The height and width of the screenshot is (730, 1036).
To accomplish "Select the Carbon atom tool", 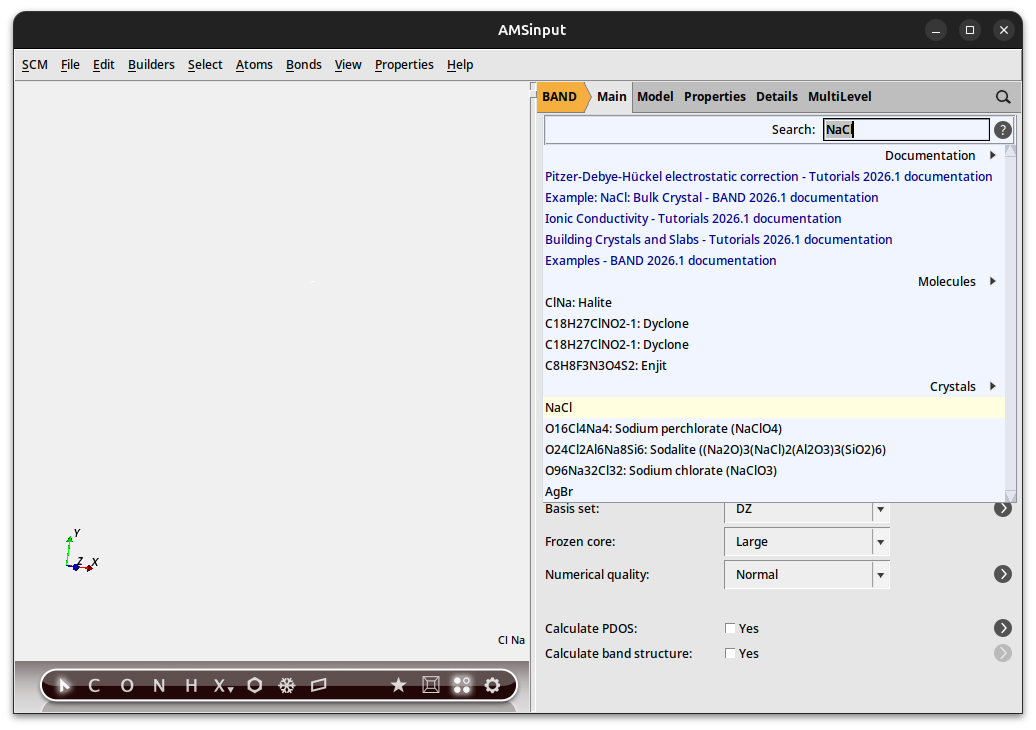I will click(94, 685).
